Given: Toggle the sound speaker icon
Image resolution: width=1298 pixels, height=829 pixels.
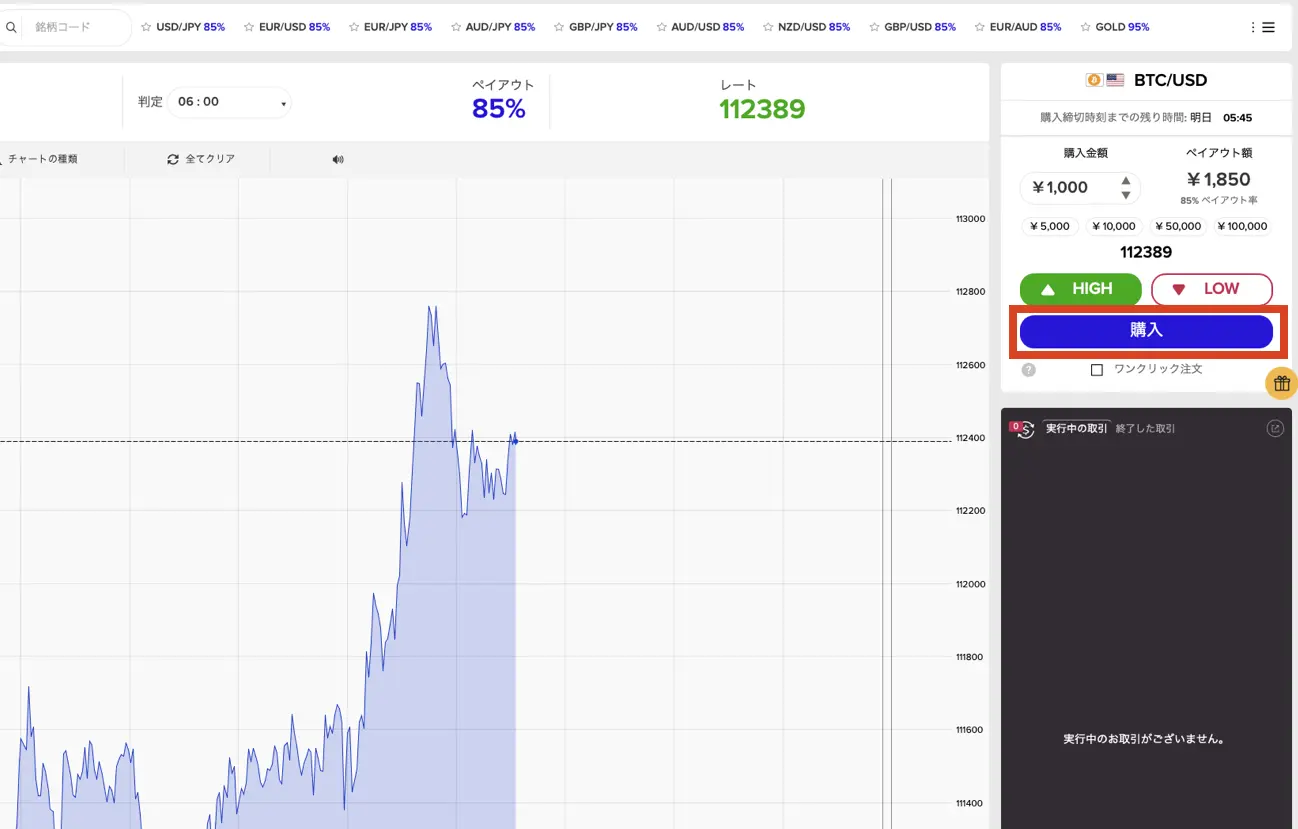Looking at the screenshot, I should [x=338, y=159].
